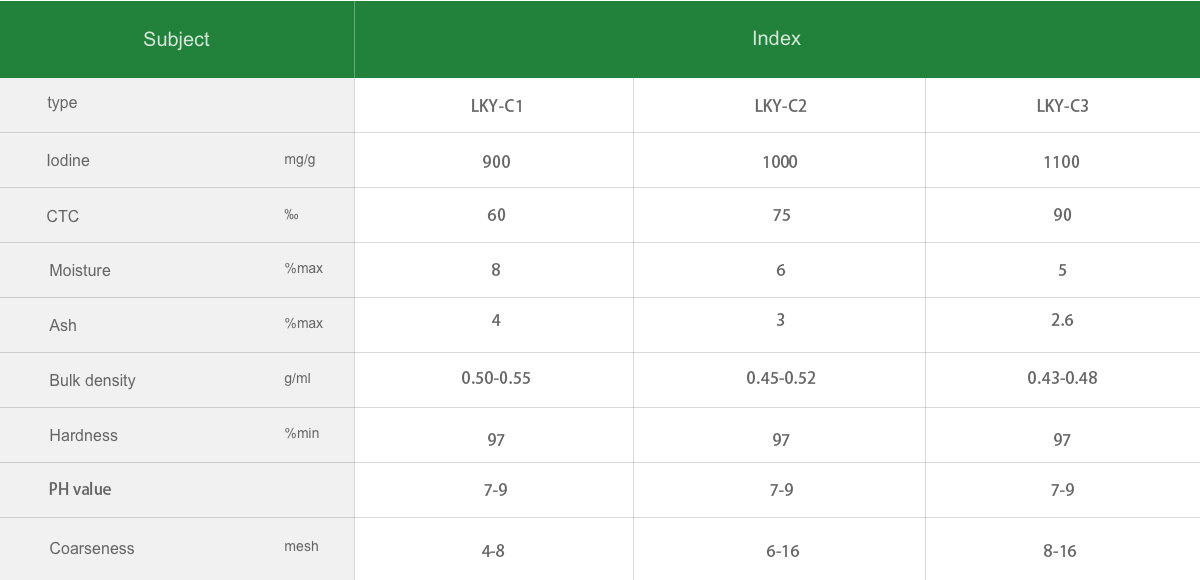Select the bulk density value 0.50-0.55
The height and width of the screenshot is (580, 1200).
pyautogui.click(x=496, y=378)
